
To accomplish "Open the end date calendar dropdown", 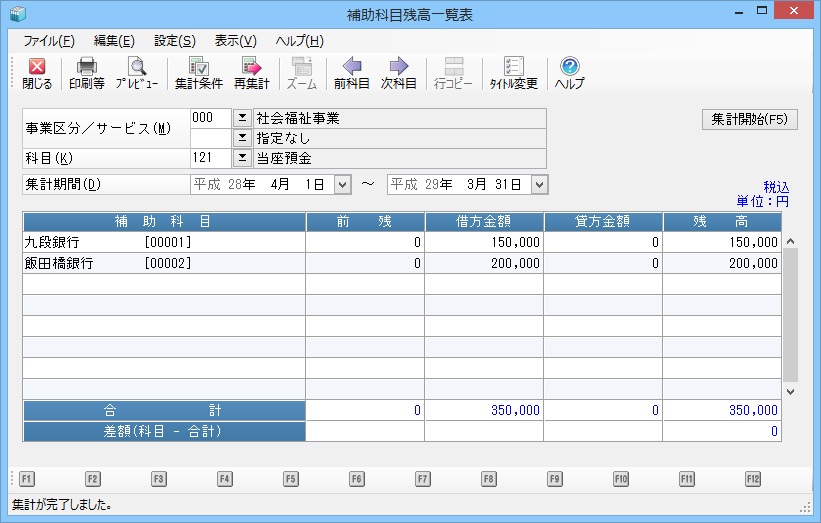I will click(540, 185).
